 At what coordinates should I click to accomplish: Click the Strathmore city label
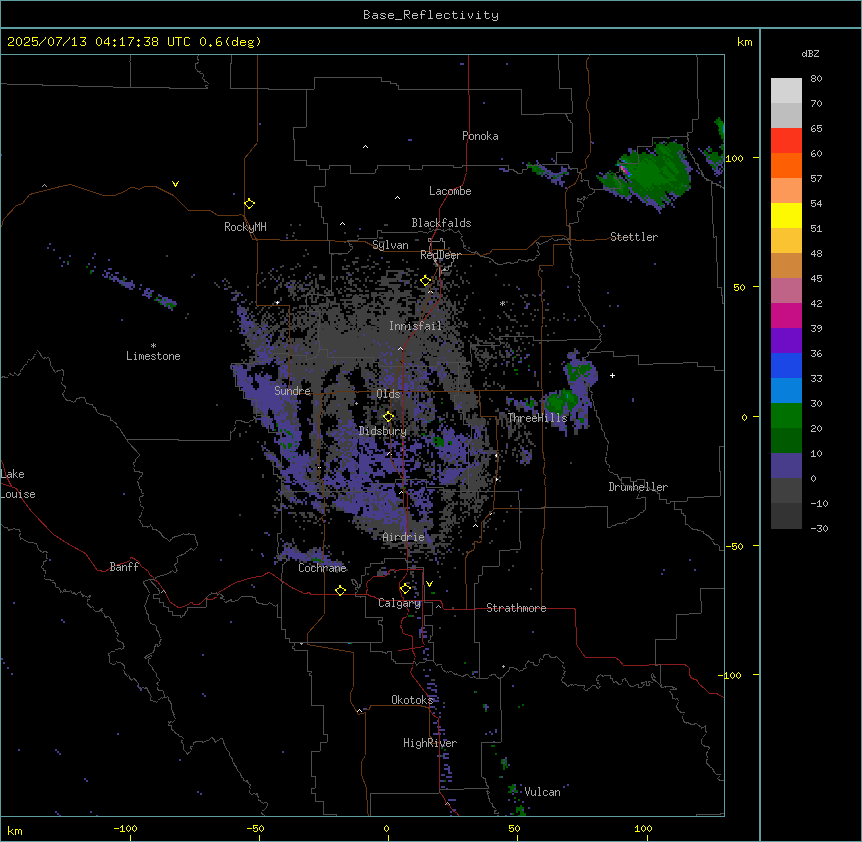(x=516, y=608)
